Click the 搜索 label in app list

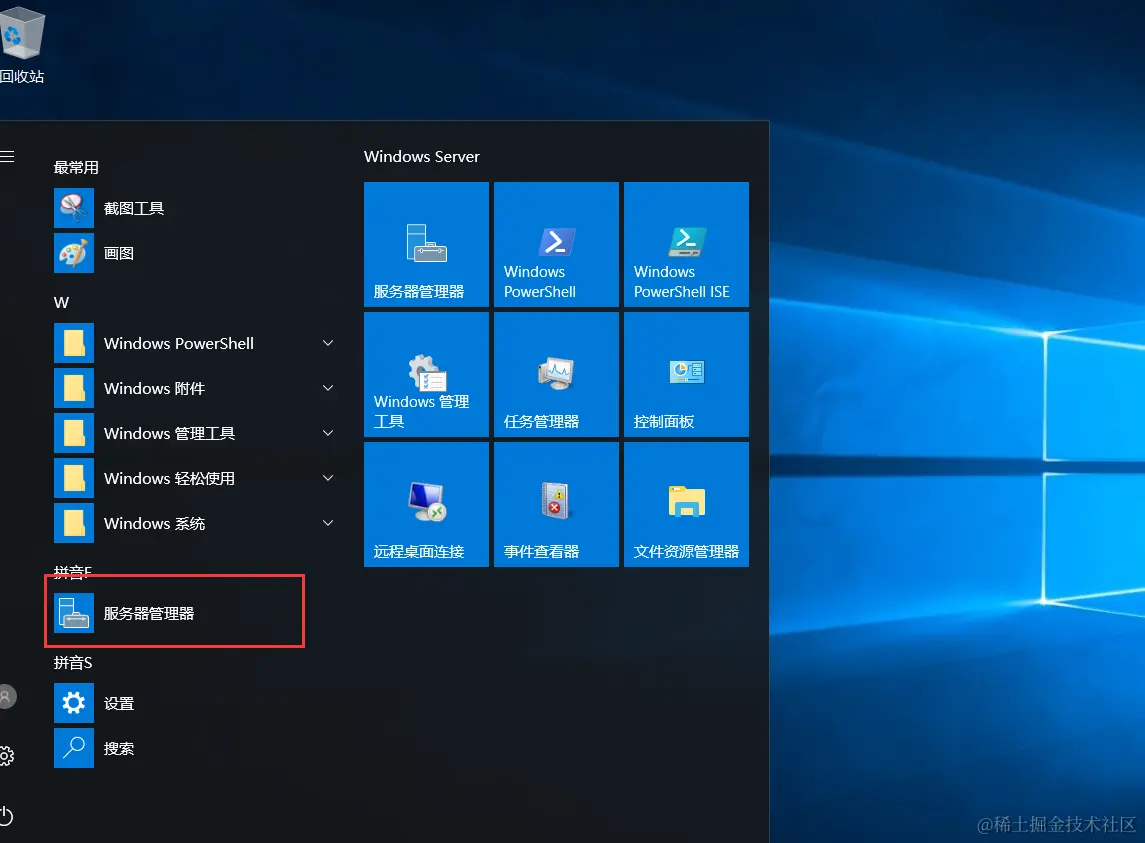coord(119,748)
